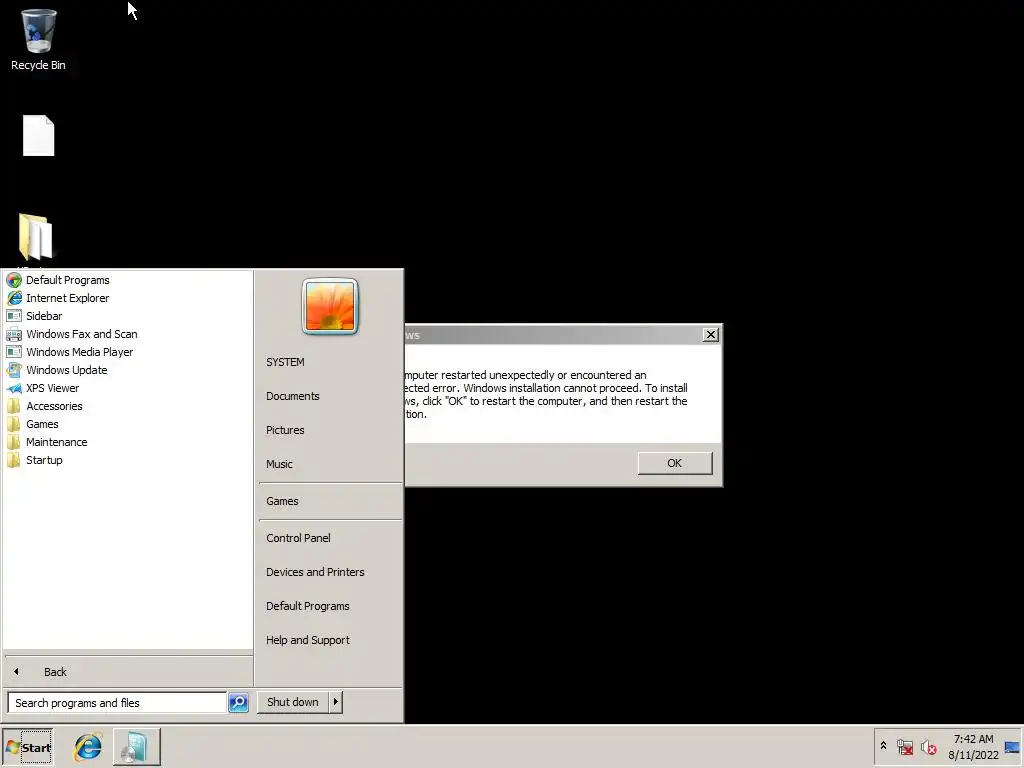Viewport: 1024px width, 768px height.
Task: Click the Show desktop icon in tray
Action: pyautogui.click(x=1012, y=747)
